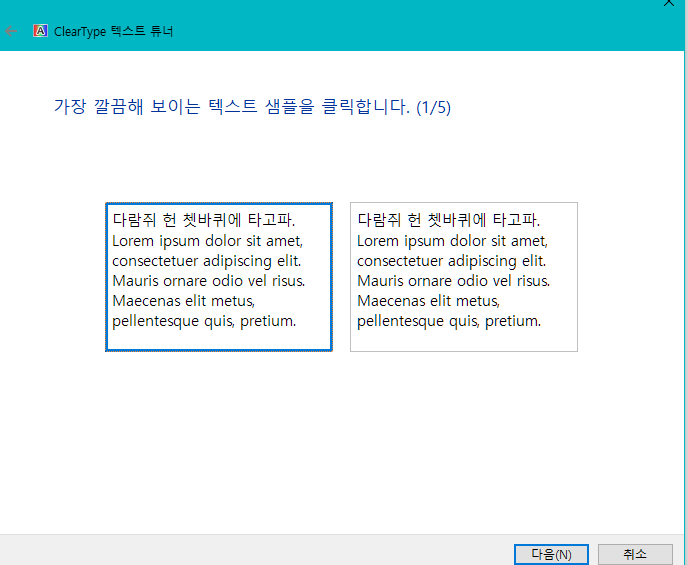The width and height of the screenshot is (688, 565).
Task: Click the window title 'ClearType 텍스트 튜너'
Action: [114, 31]
